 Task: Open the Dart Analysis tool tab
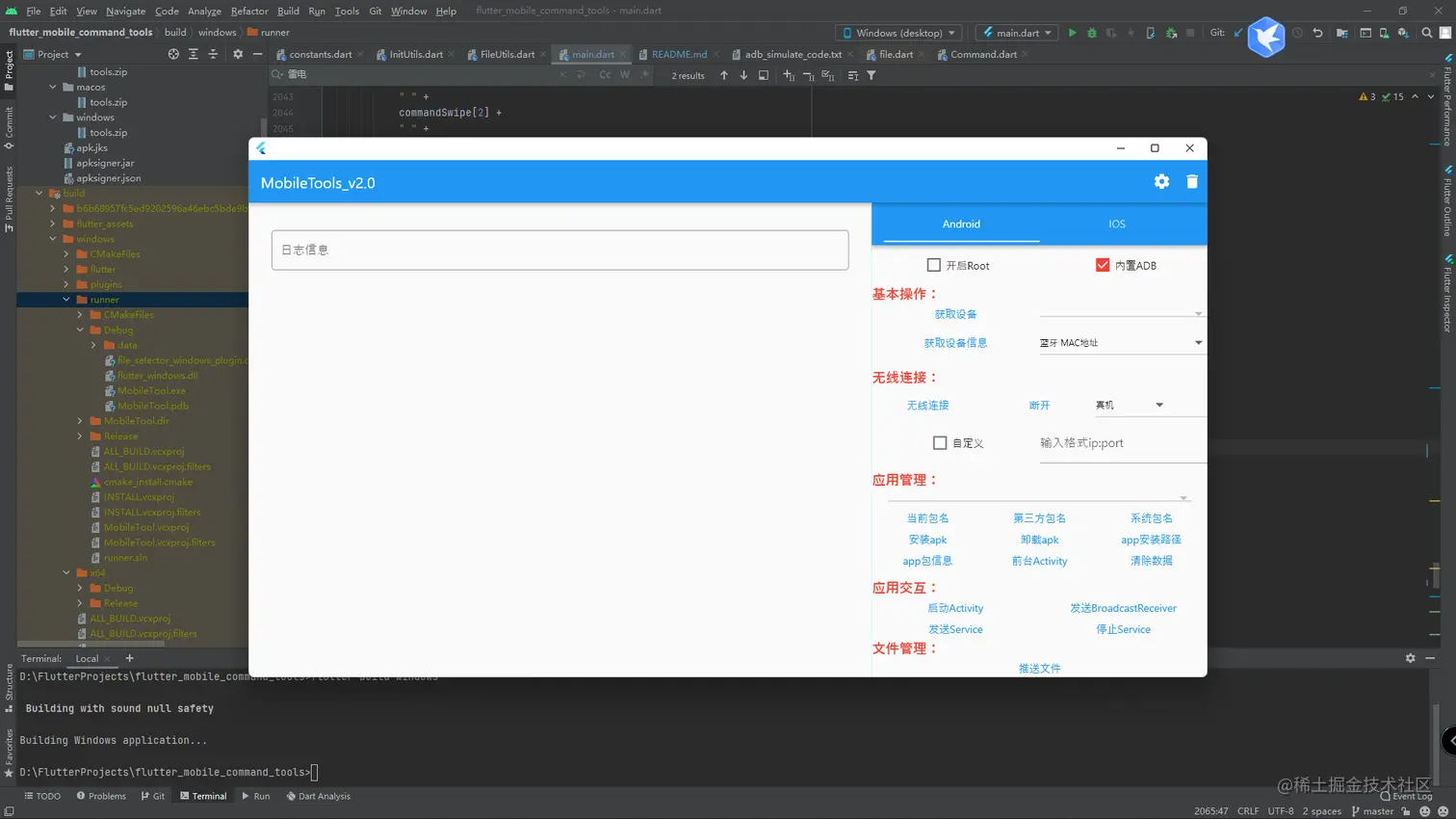(319, 797)
